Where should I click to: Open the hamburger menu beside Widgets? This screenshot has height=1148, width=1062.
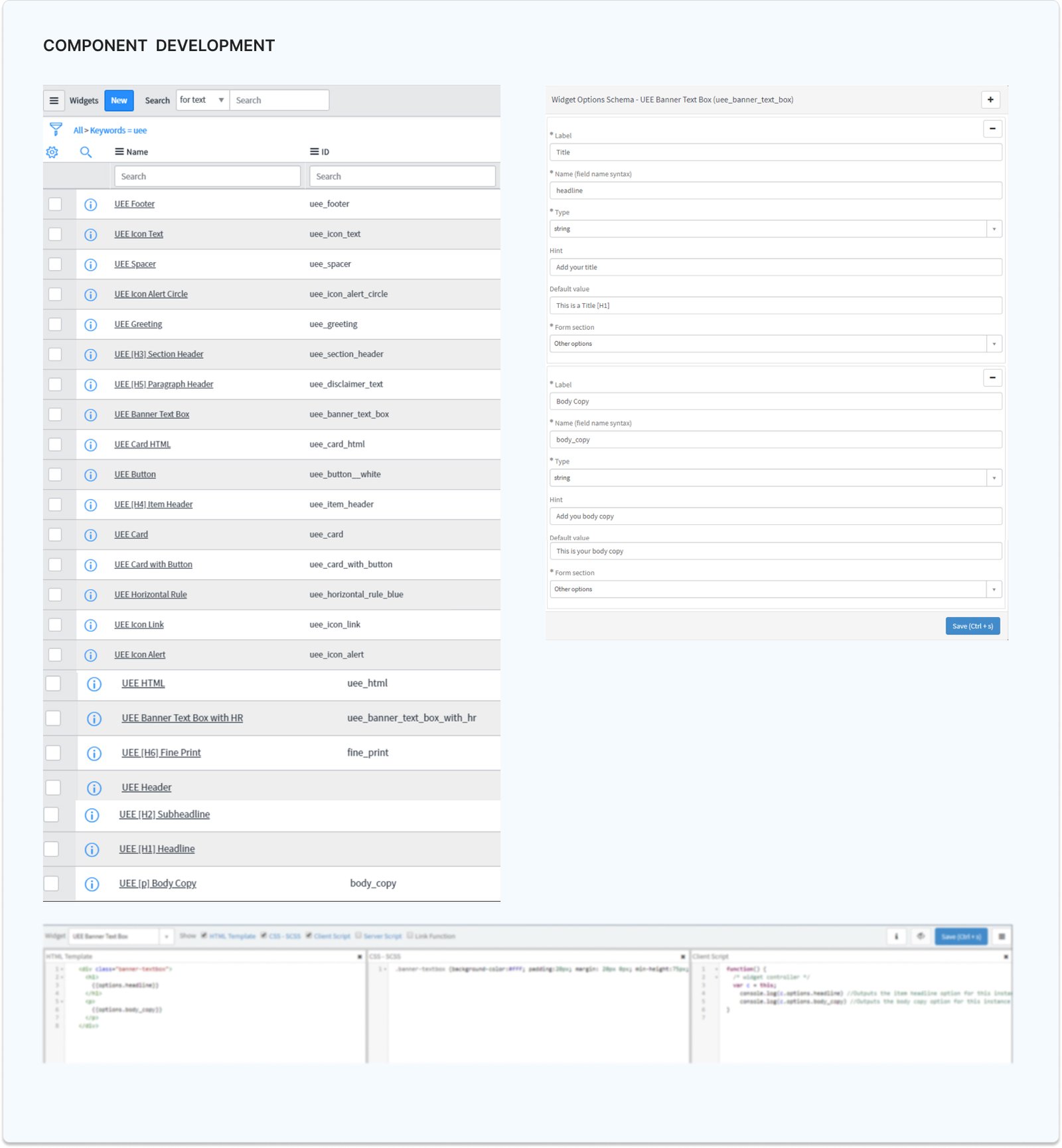tap(54, 101)
